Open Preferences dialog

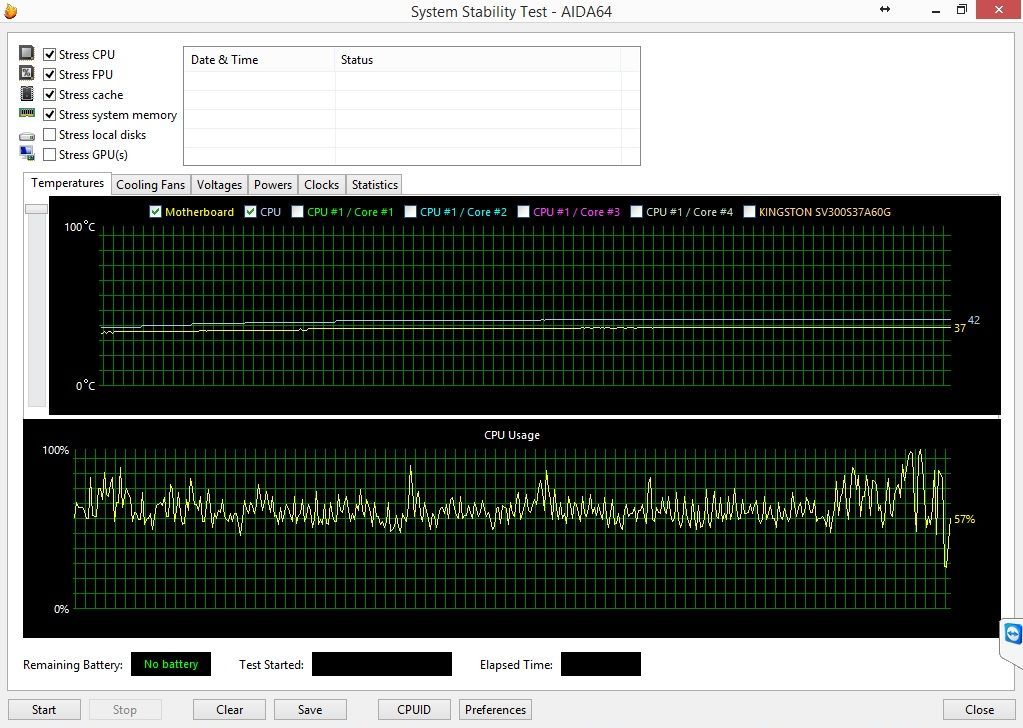coord(495,709)
